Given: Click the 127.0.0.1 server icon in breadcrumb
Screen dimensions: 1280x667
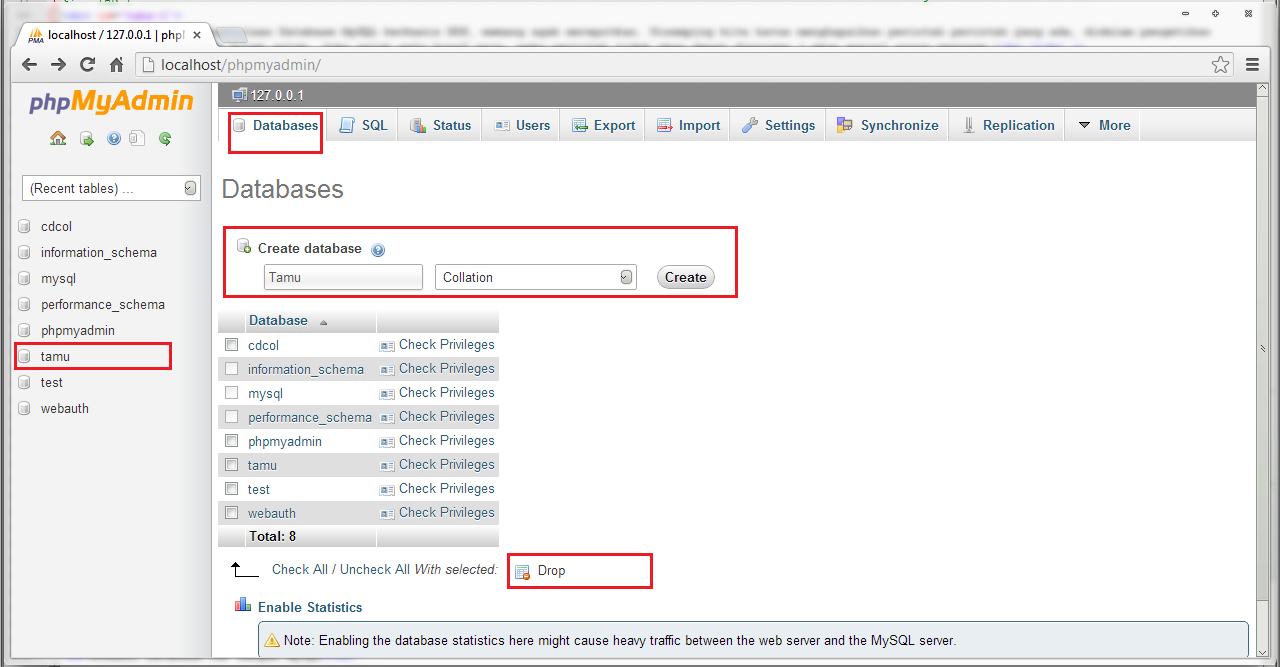Looking at the screenshot, I should [239, 95].
